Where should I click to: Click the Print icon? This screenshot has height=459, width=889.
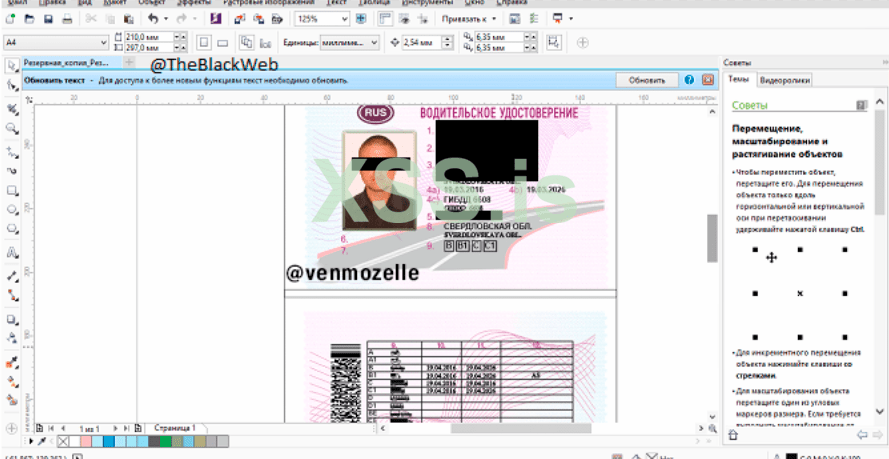click(x=67, y=19)
